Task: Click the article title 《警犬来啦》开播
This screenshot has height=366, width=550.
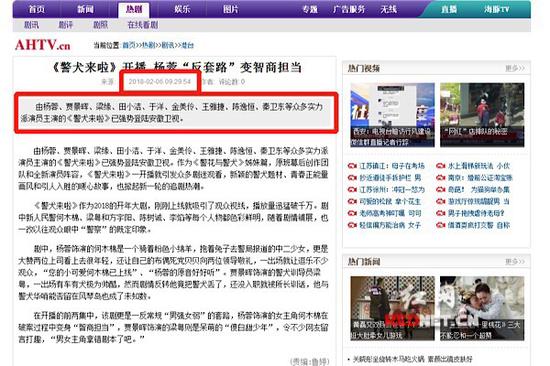Action: click(x=177, y=67)
